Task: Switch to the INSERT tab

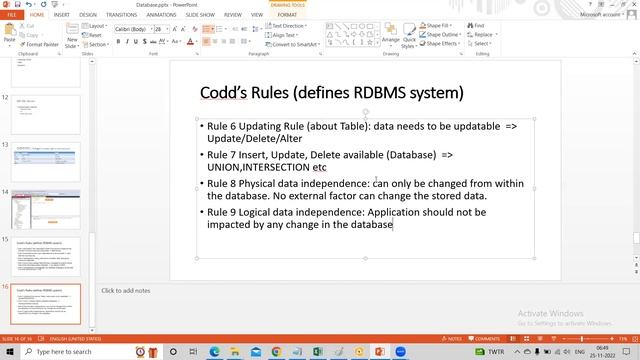Action: (62, 15)
